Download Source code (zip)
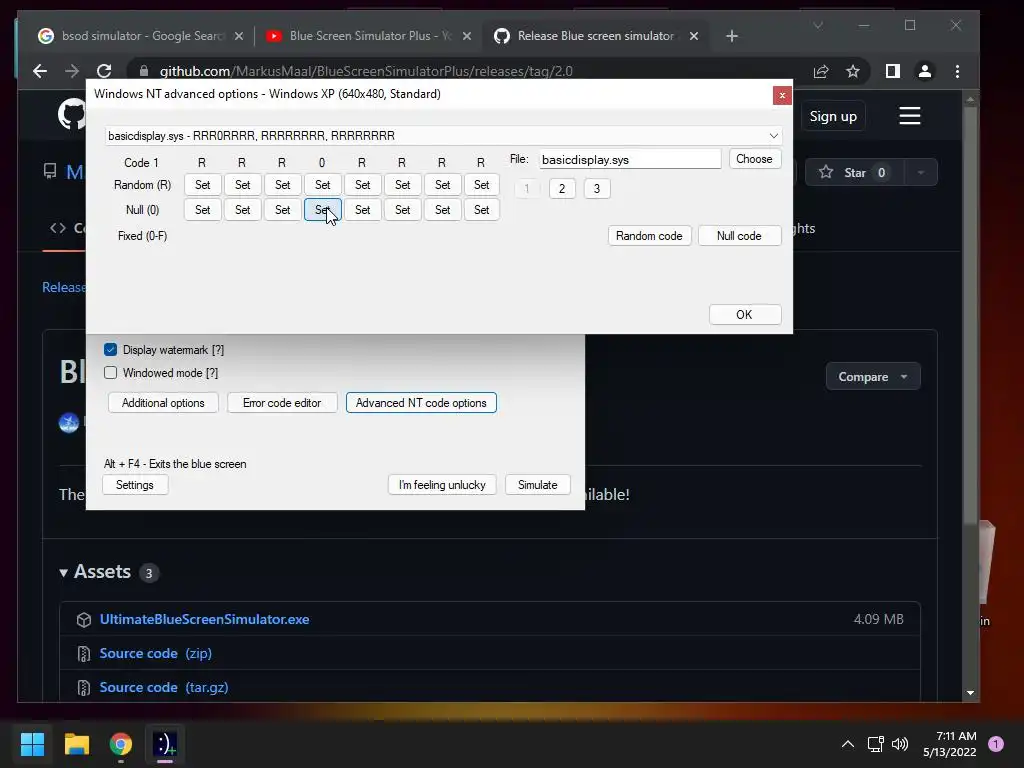This screenshot has height=768, width=1024. coord(155,654)
